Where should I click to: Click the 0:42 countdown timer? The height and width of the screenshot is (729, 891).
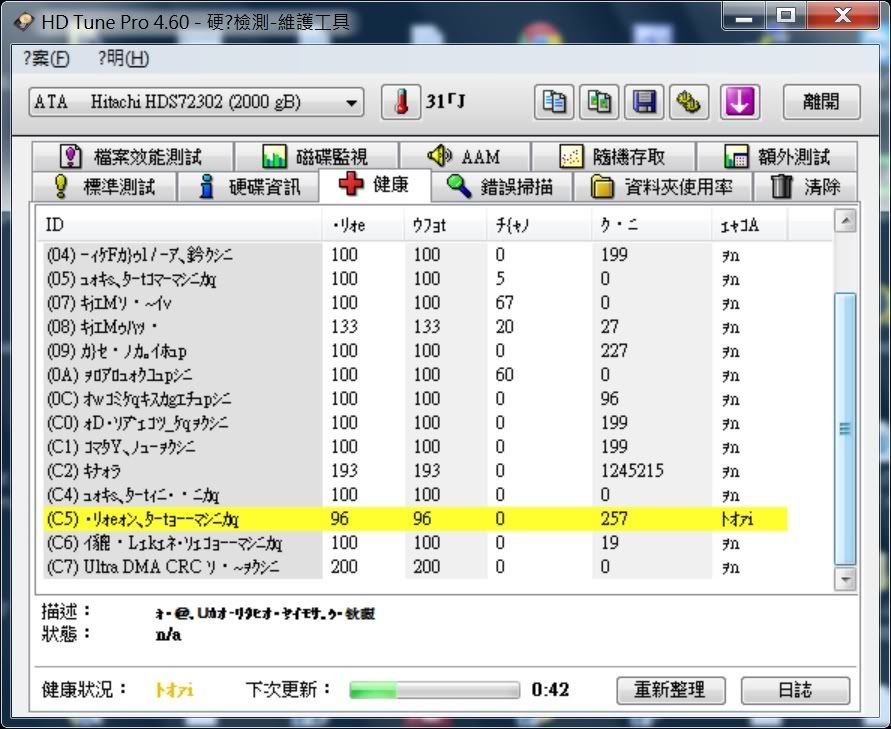tap(550, 690)
